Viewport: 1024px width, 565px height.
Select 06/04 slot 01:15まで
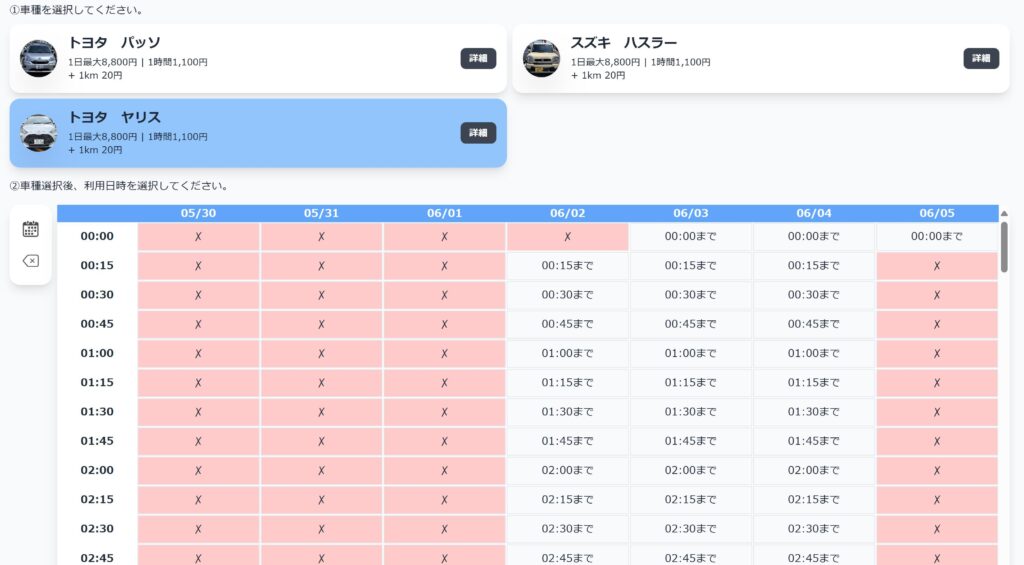pyautogui.click(x=814, y=383)
